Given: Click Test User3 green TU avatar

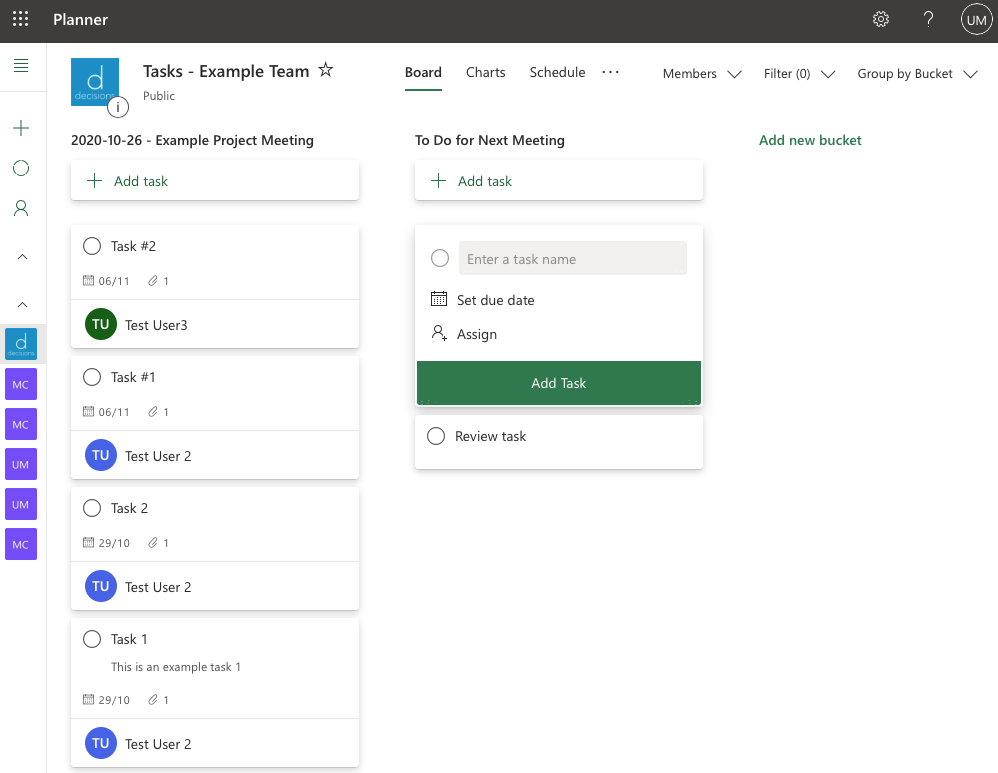Looking at the screenshot, I should 101,324.
